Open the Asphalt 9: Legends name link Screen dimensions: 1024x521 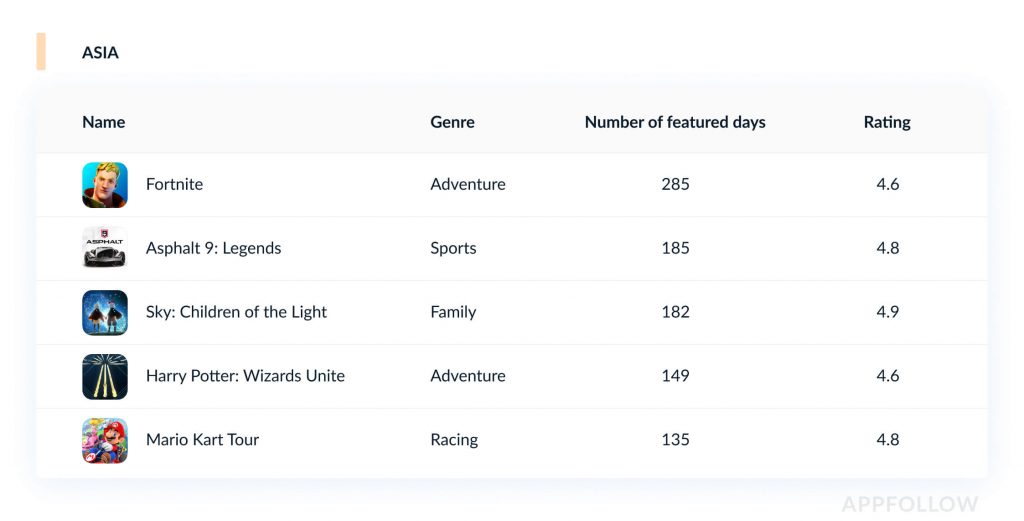pos(213,248)
